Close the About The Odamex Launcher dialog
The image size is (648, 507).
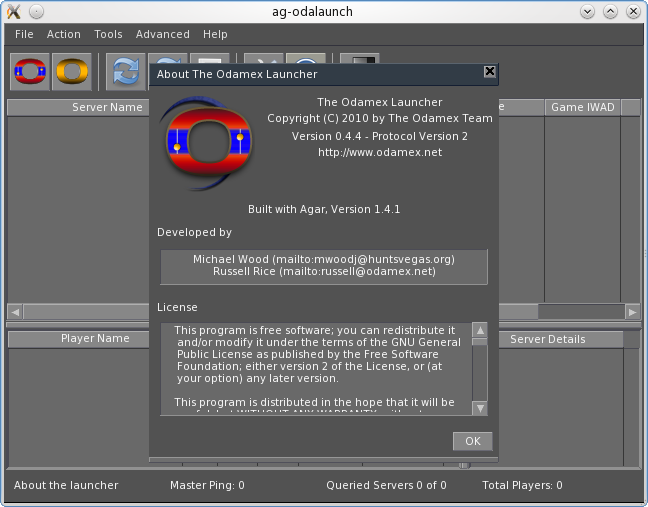click(489, 72)
